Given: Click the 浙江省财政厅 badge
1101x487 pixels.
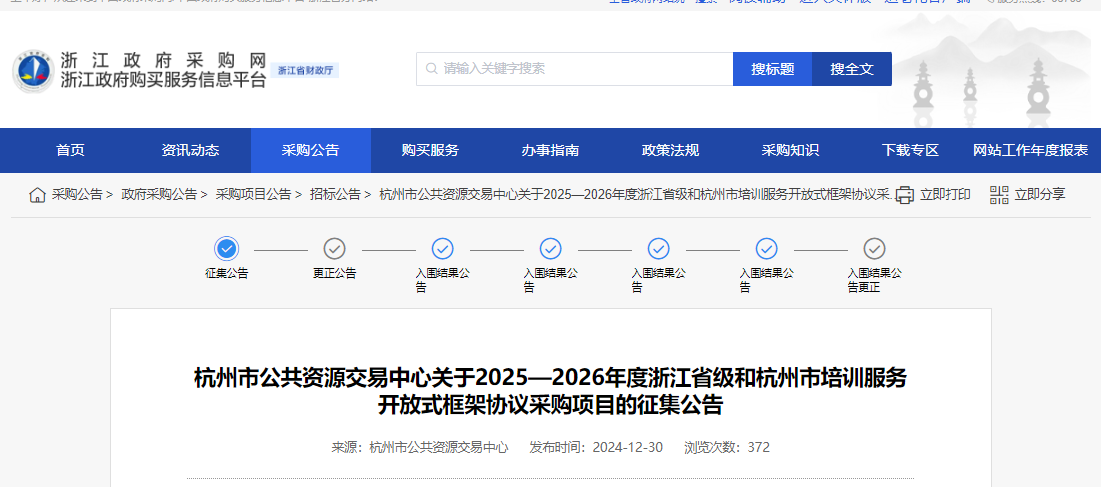Looking at the screenshot, I should point(305,71).
